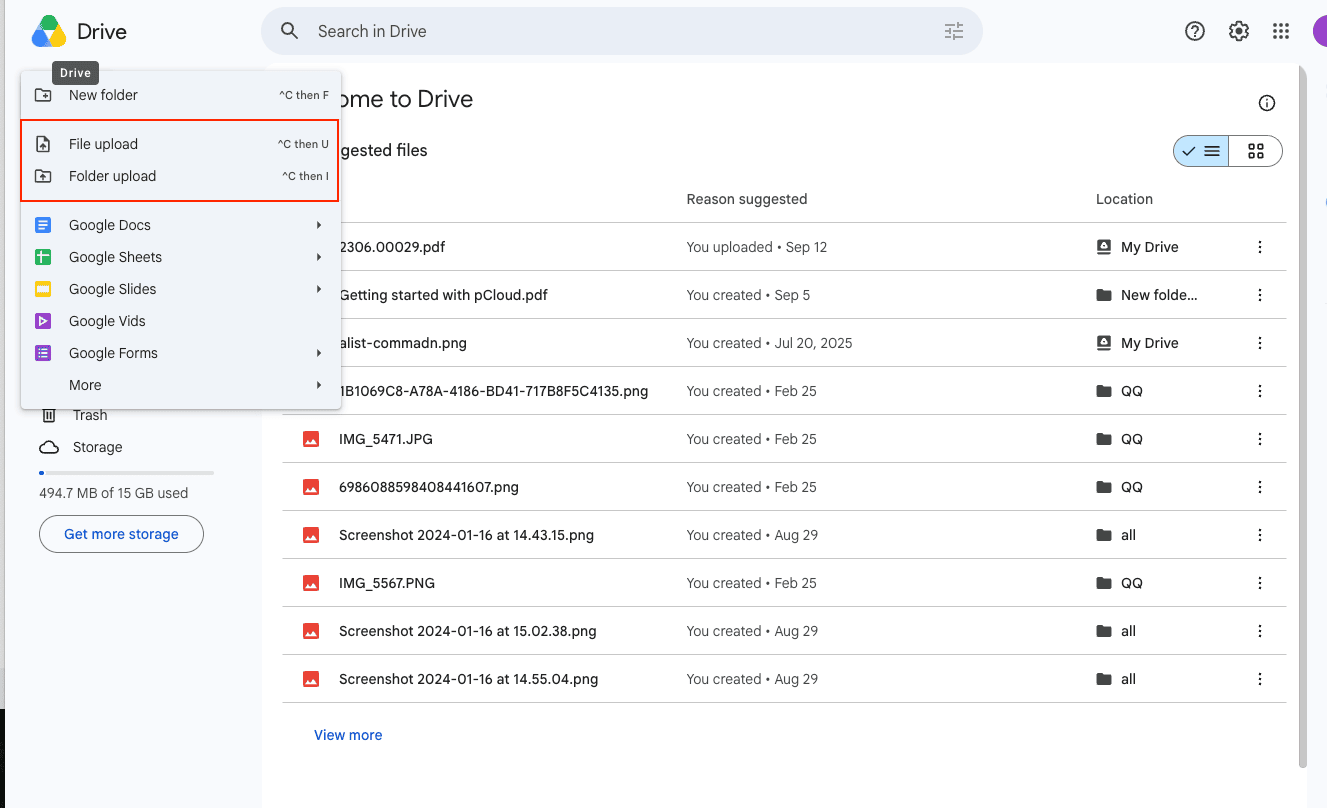Show details with the info icon
1327x808 pixels.
1267,103
